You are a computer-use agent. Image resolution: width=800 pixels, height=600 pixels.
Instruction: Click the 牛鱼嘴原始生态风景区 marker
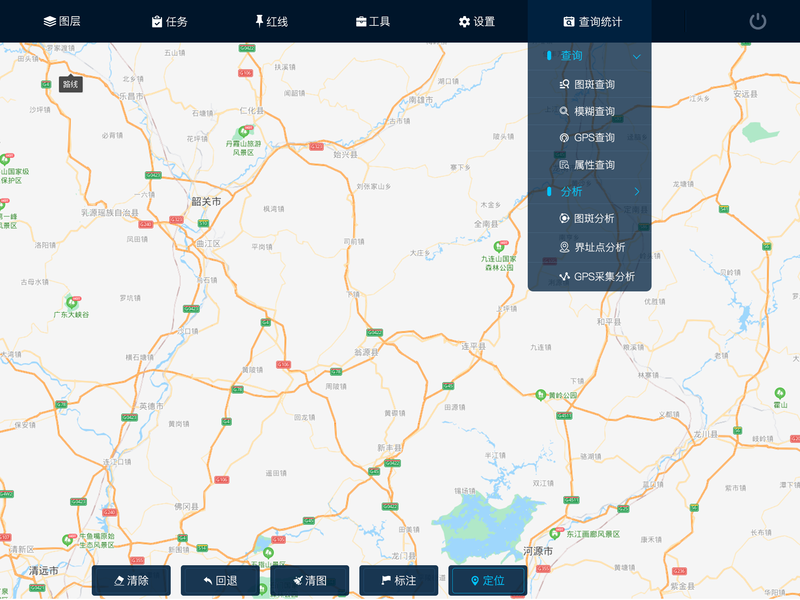point(67,540)
